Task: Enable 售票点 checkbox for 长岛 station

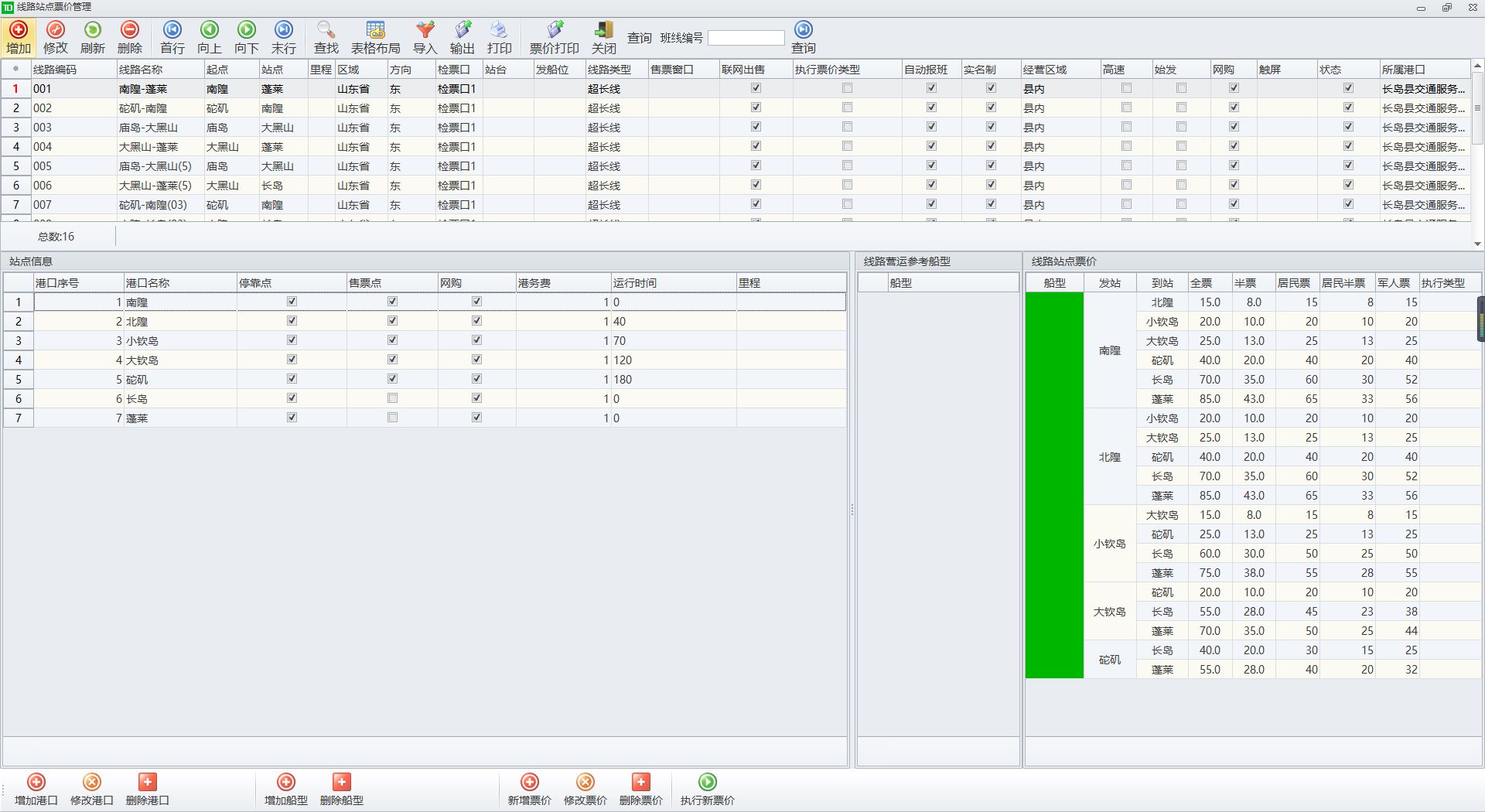Action: click(x=392, y=398)
